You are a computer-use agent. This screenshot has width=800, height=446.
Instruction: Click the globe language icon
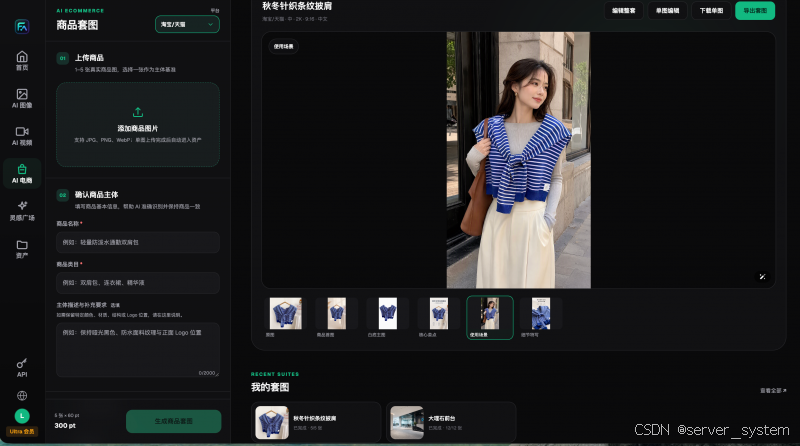coord(22,395)
